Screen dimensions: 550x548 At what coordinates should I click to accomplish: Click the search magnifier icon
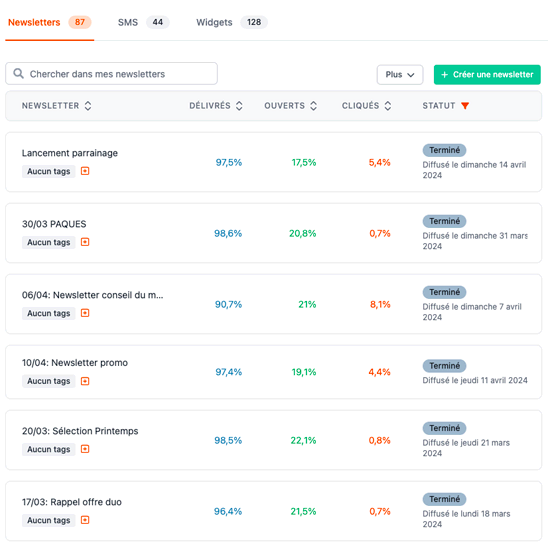[18, 74]
